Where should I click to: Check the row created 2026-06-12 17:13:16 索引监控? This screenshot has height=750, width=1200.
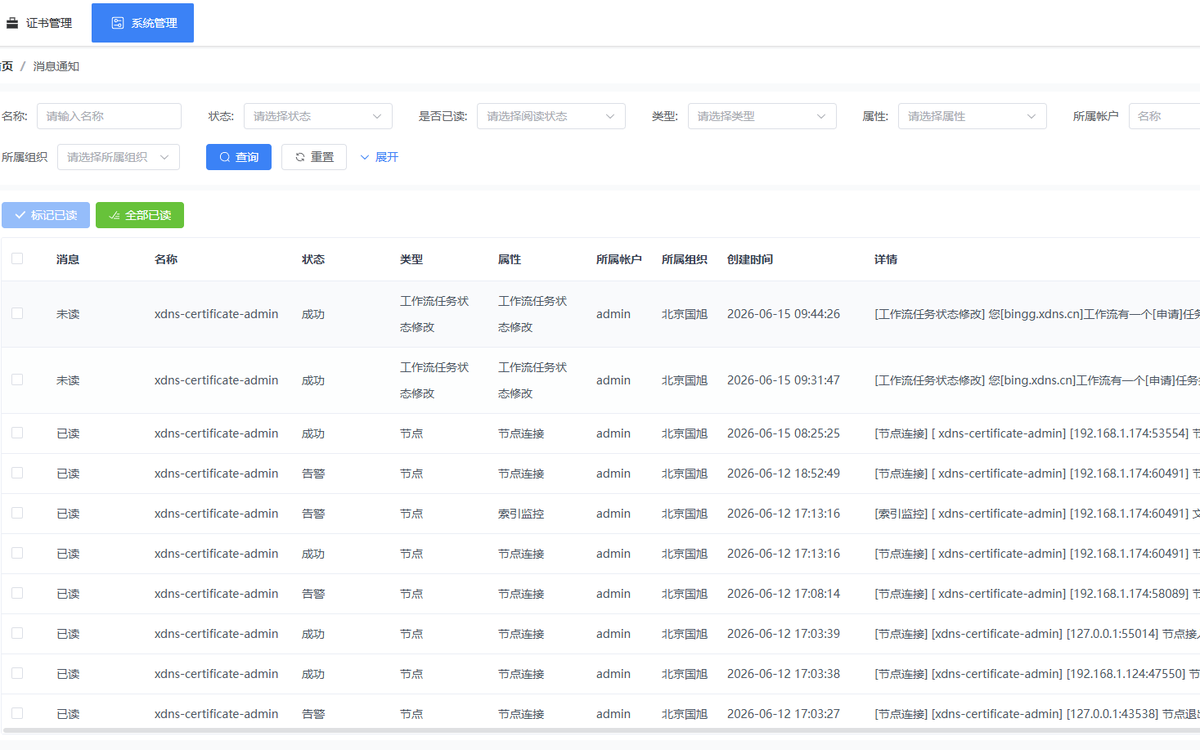17,513
